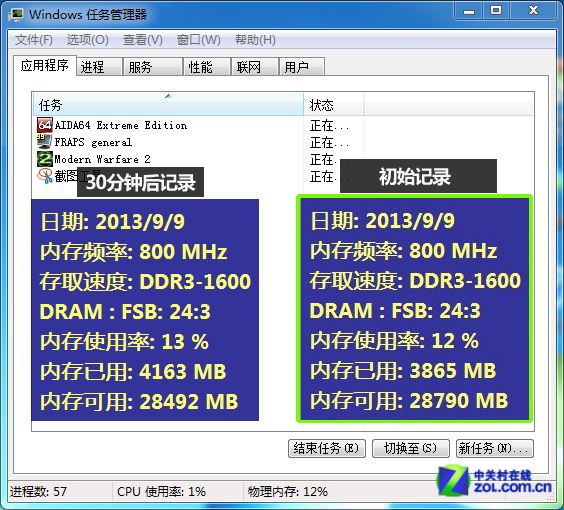Click the 物理内存: 12% status entry
This screenshot has height=510, width=564.
tap(288, 491)
